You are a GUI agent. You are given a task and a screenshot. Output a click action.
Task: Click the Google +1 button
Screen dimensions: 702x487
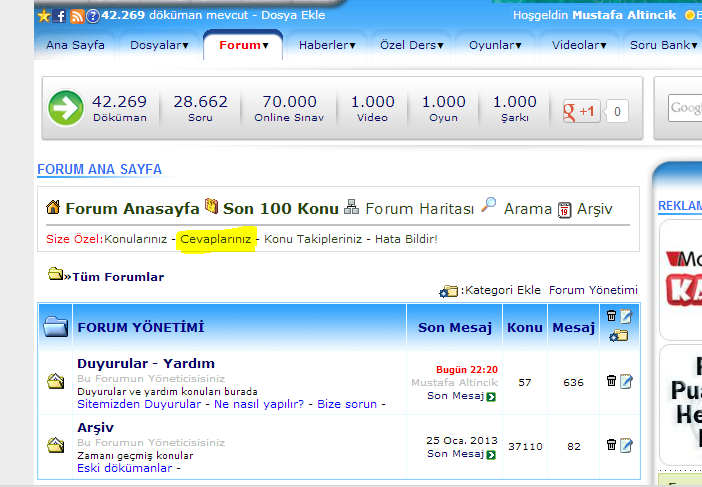(x=582, y=111)
